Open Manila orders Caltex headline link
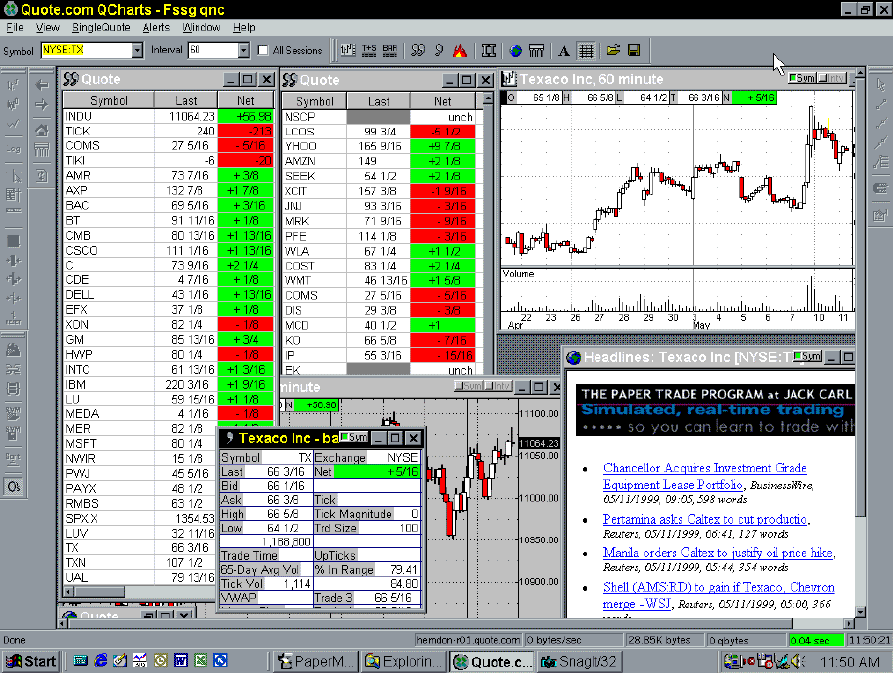893x673 pixels. point(718,552)
